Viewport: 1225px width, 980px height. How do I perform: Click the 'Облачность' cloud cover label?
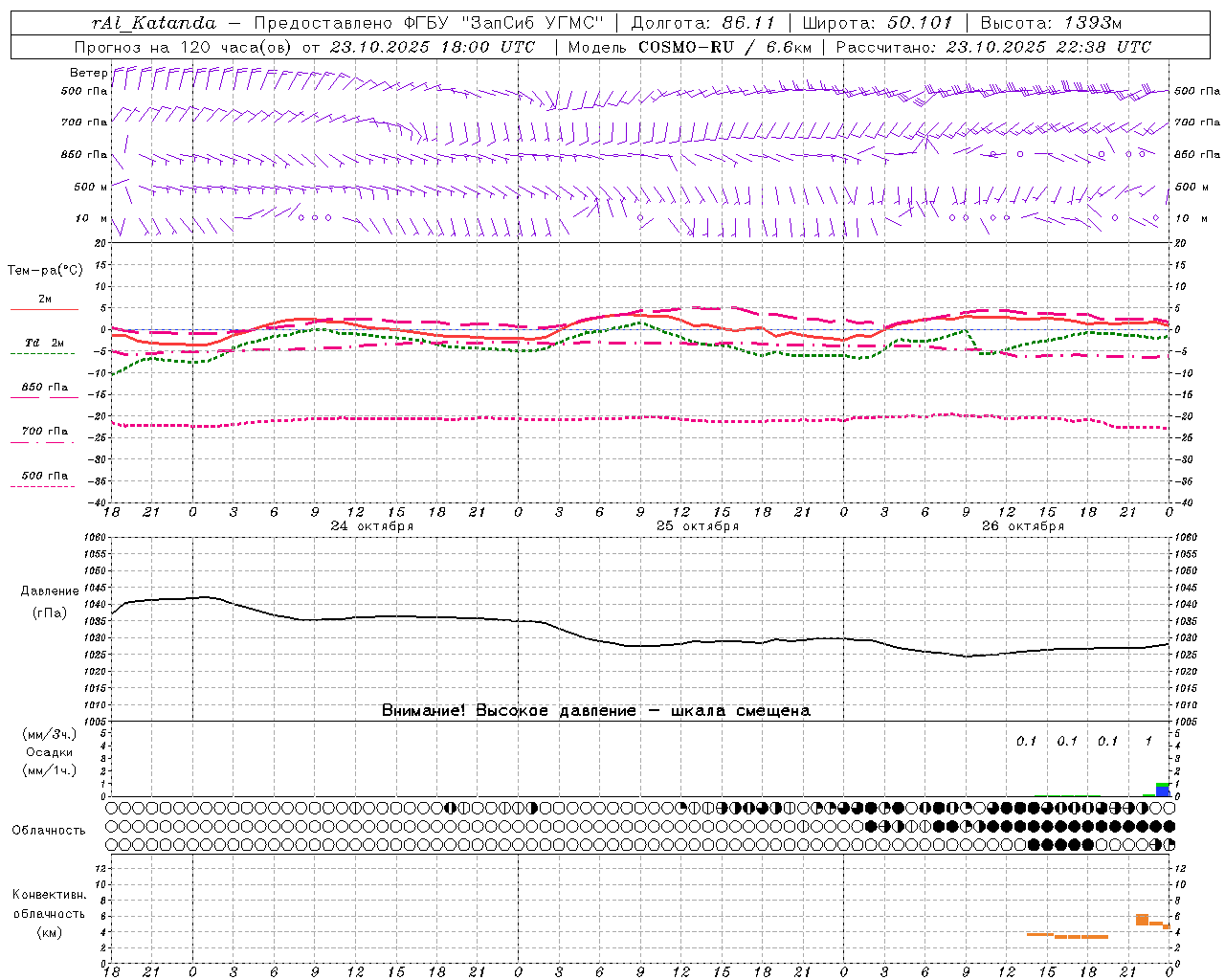coord(49,831)
